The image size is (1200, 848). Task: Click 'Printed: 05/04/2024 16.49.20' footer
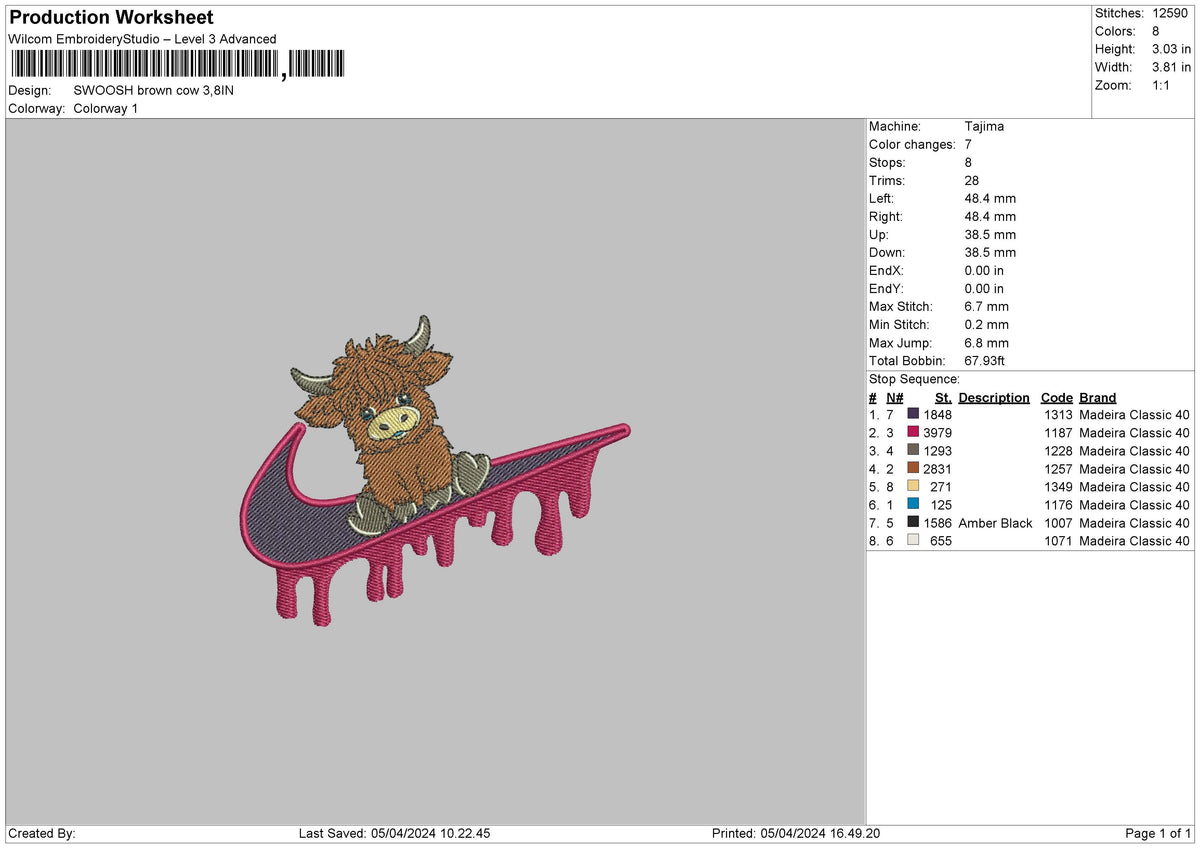(x=796, y=834)
